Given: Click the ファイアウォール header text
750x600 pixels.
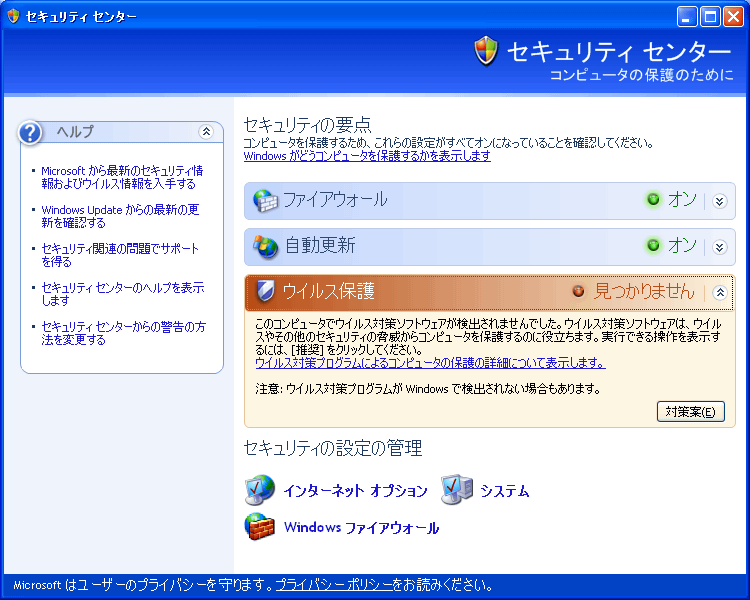Looking at the screenshot, I should [335, 200].
